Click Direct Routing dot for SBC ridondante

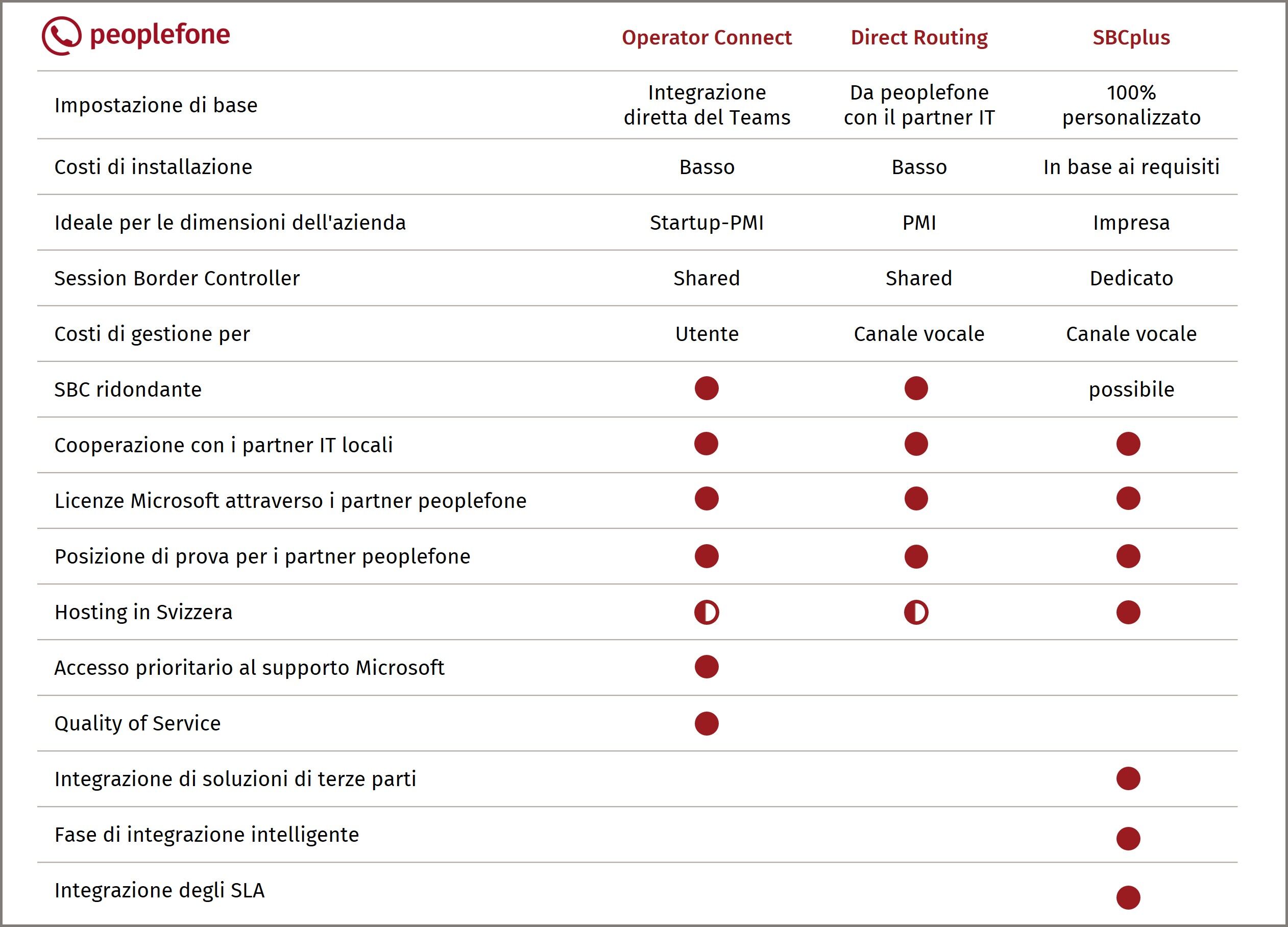click(x=916, y=388)
